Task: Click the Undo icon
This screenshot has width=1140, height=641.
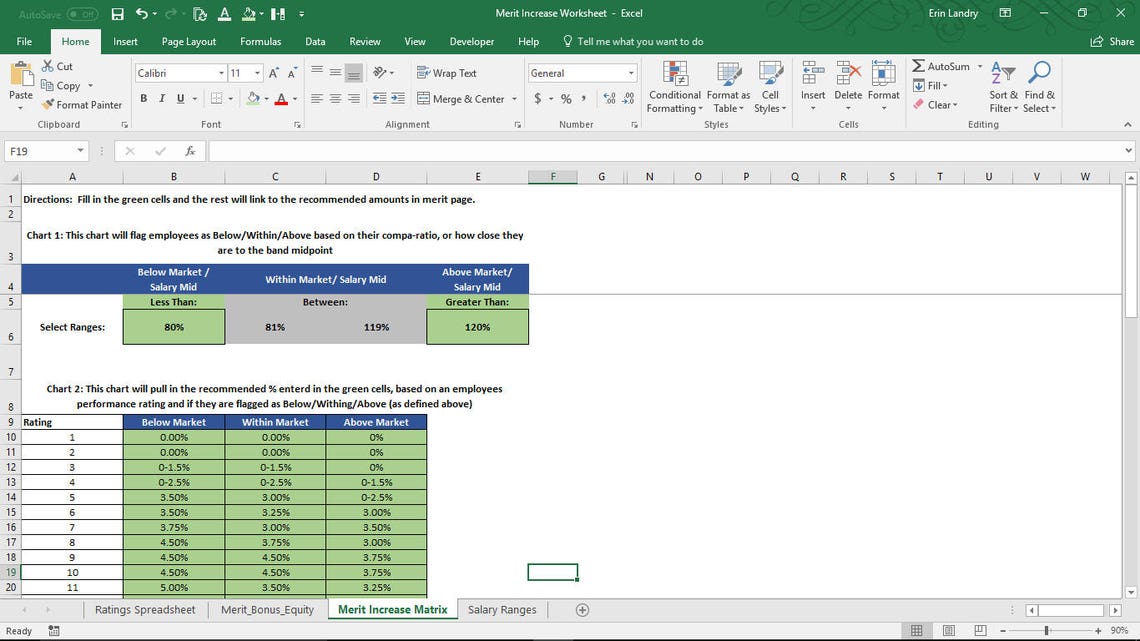Action: pos(141,14)
